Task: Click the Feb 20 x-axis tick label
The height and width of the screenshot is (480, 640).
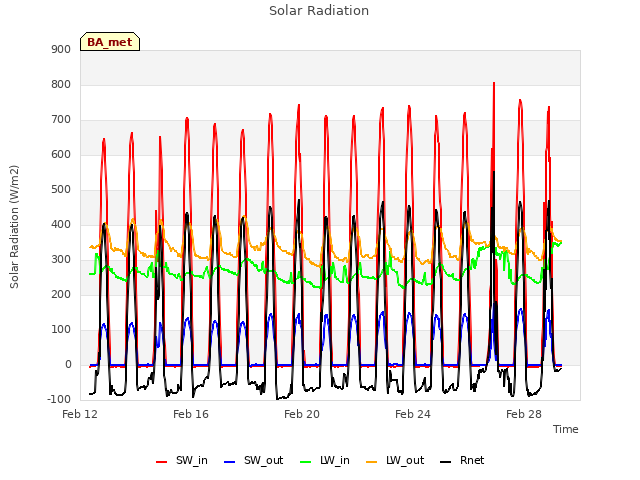Action: (302, 414)
